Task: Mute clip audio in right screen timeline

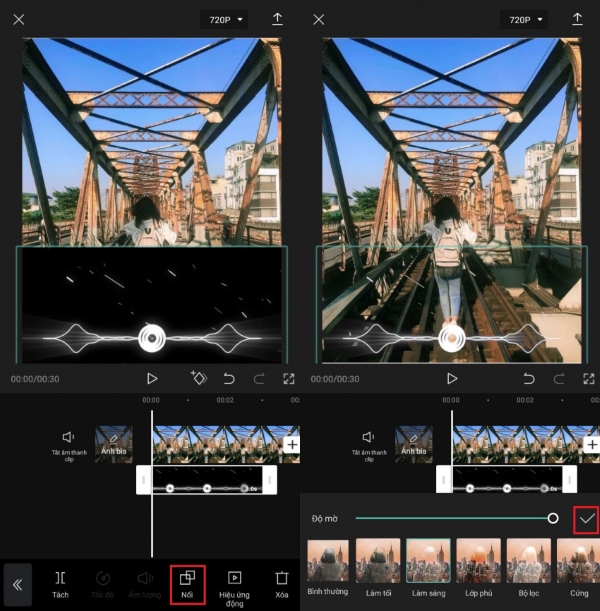Action: (368, 438)
